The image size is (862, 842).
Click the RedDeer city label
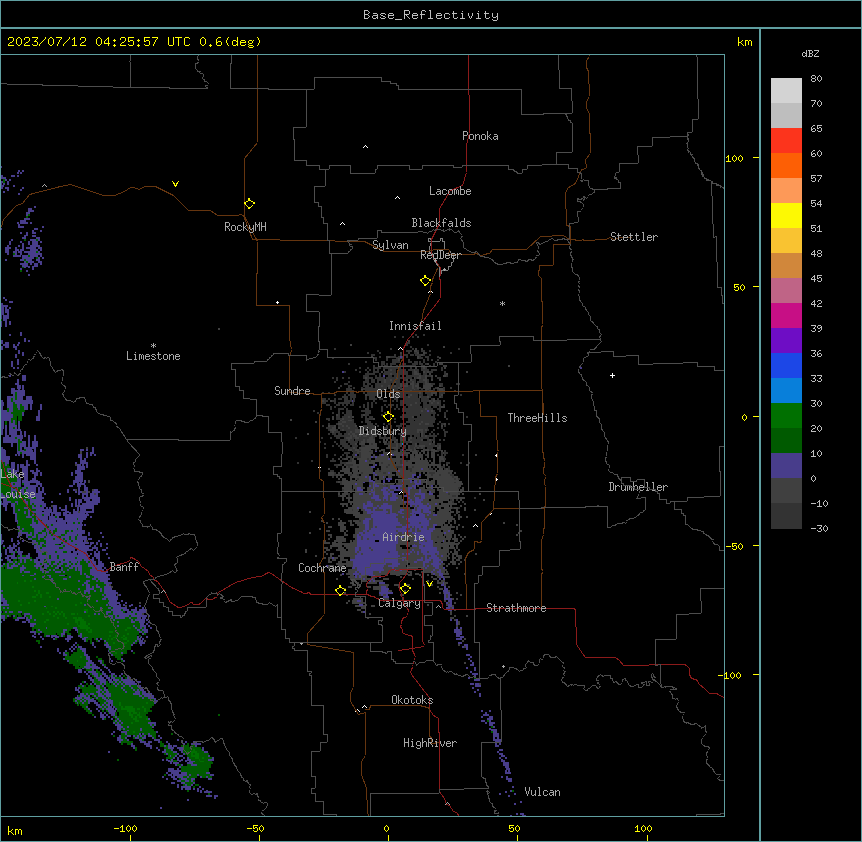coord(440,255)
